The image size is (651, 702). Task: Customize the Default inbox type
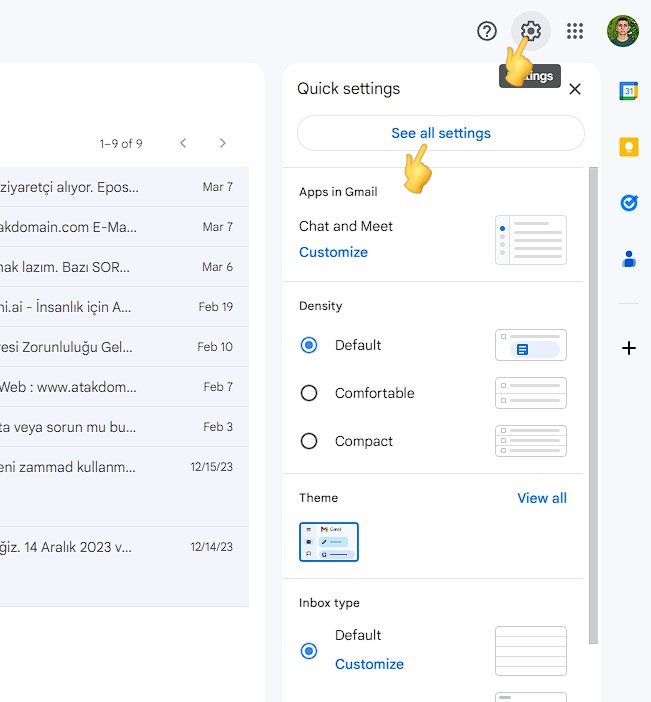369,664
